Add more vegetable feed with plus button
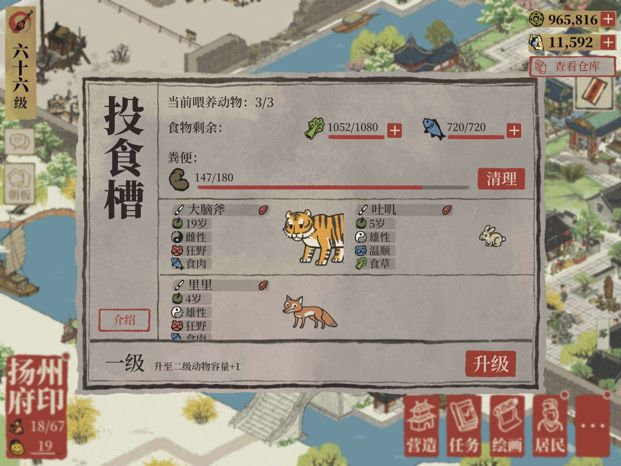 pyautogui.click(x=394, y=130)
